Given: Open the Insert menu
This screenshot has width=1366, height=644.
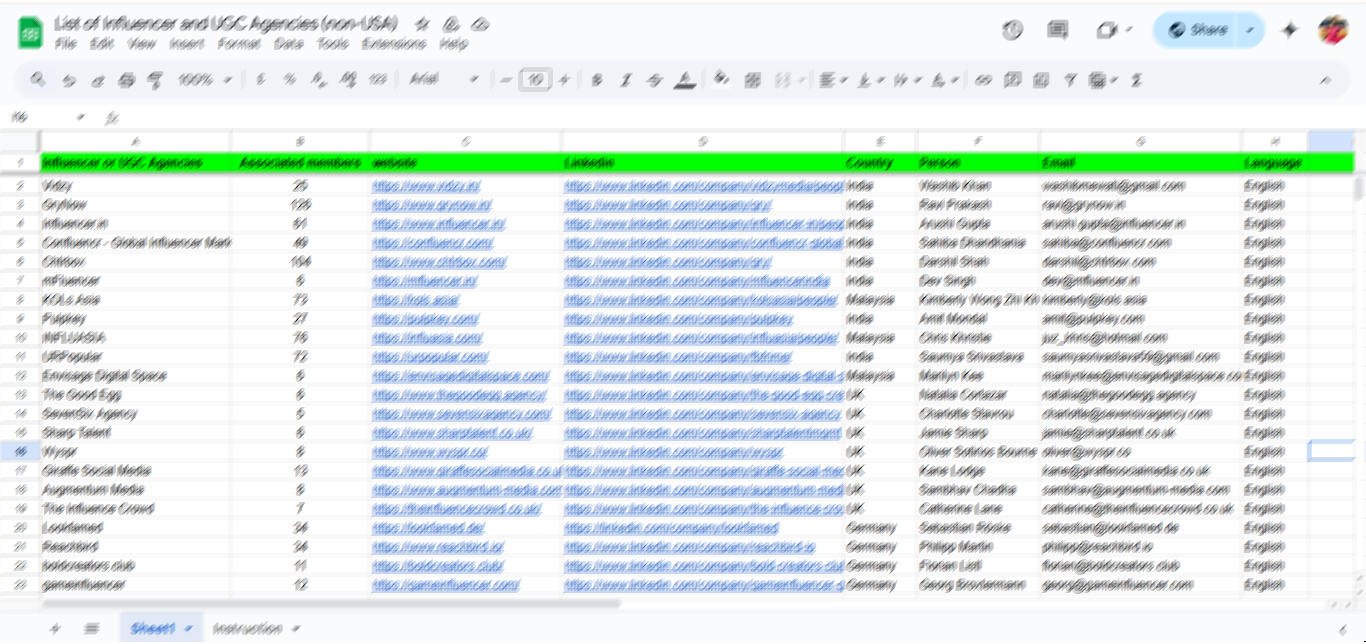Looking at the screenshot, I should point(186,44).
